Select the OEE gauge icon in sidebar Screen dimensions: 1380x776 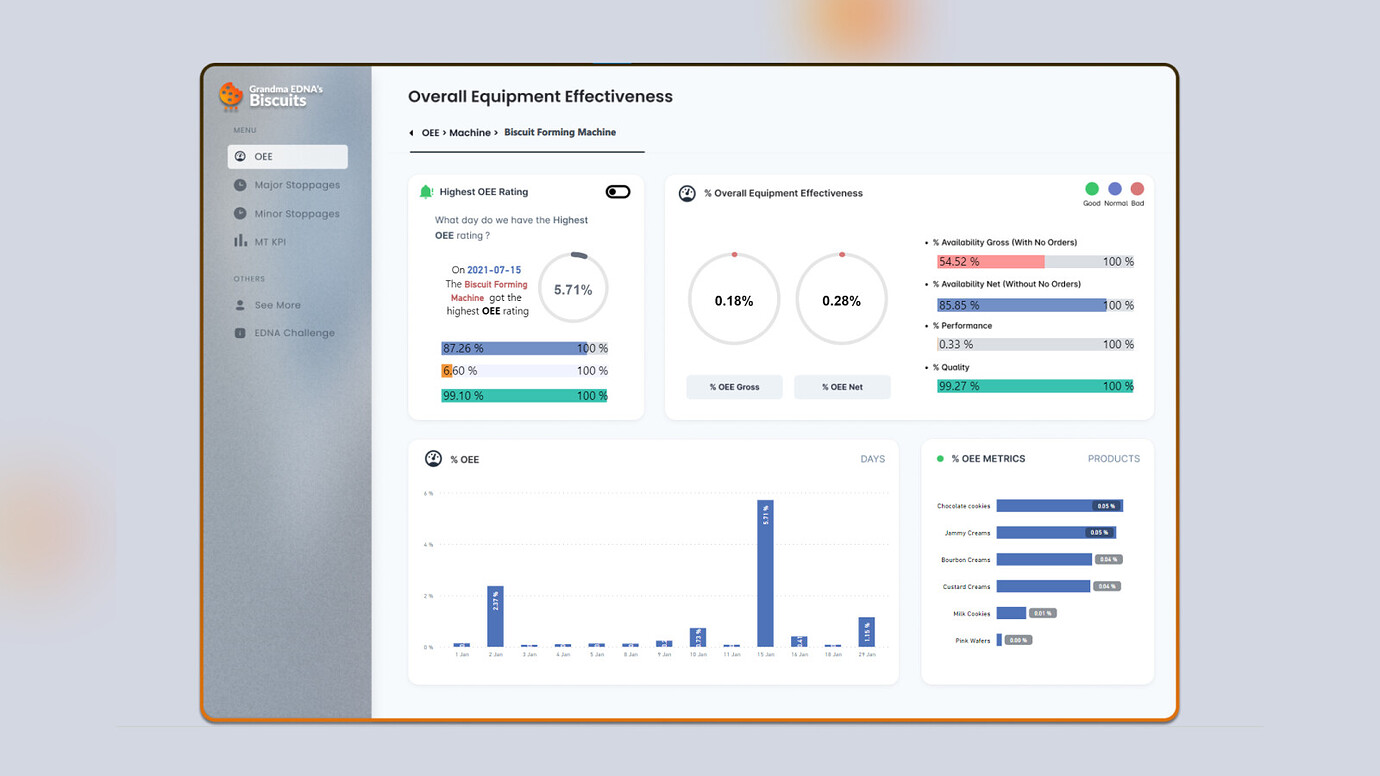click(239, 156)
